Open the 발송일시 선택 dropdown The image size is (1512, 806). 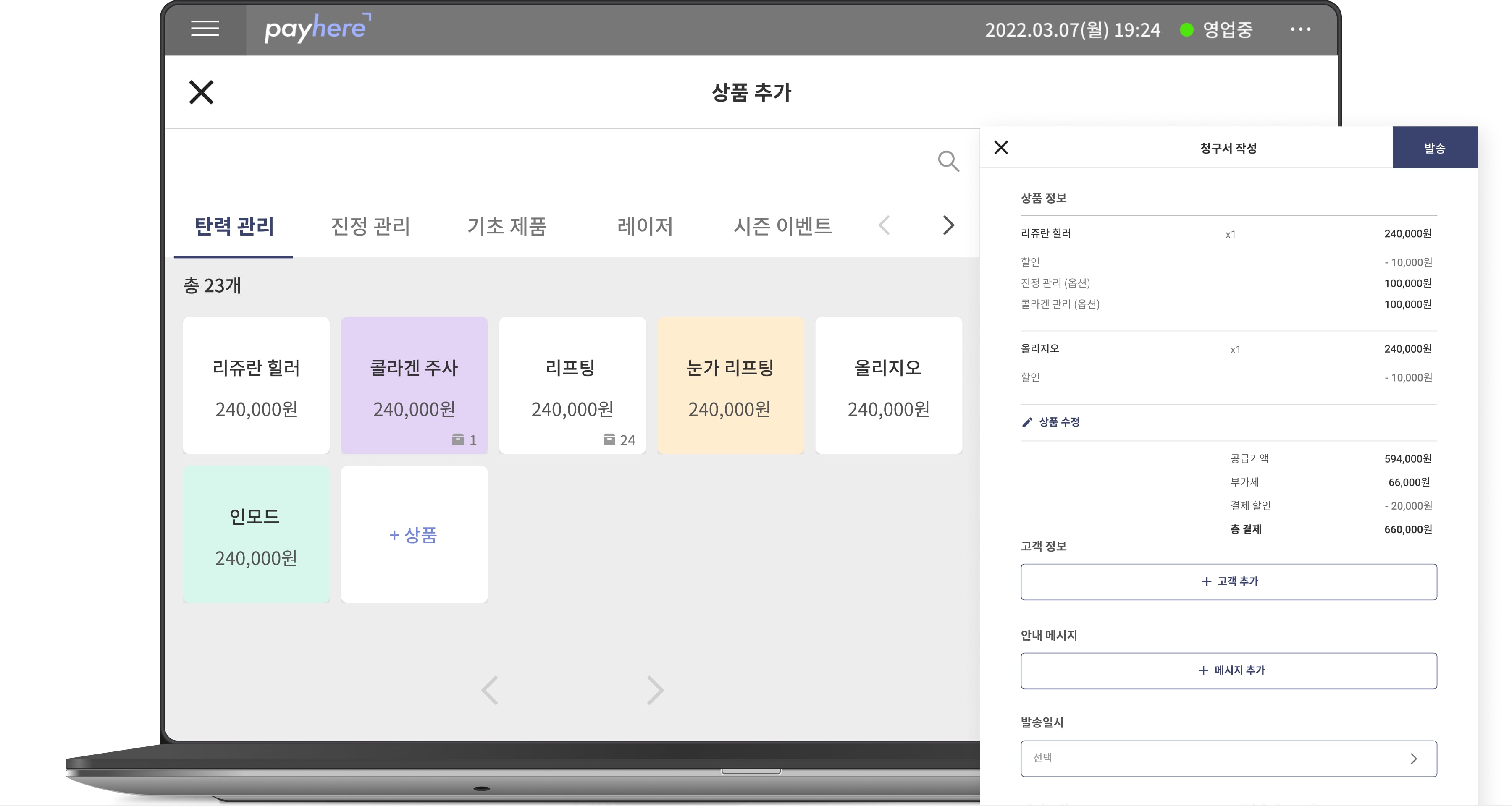pyautogui.click(x=1229, y=759)
